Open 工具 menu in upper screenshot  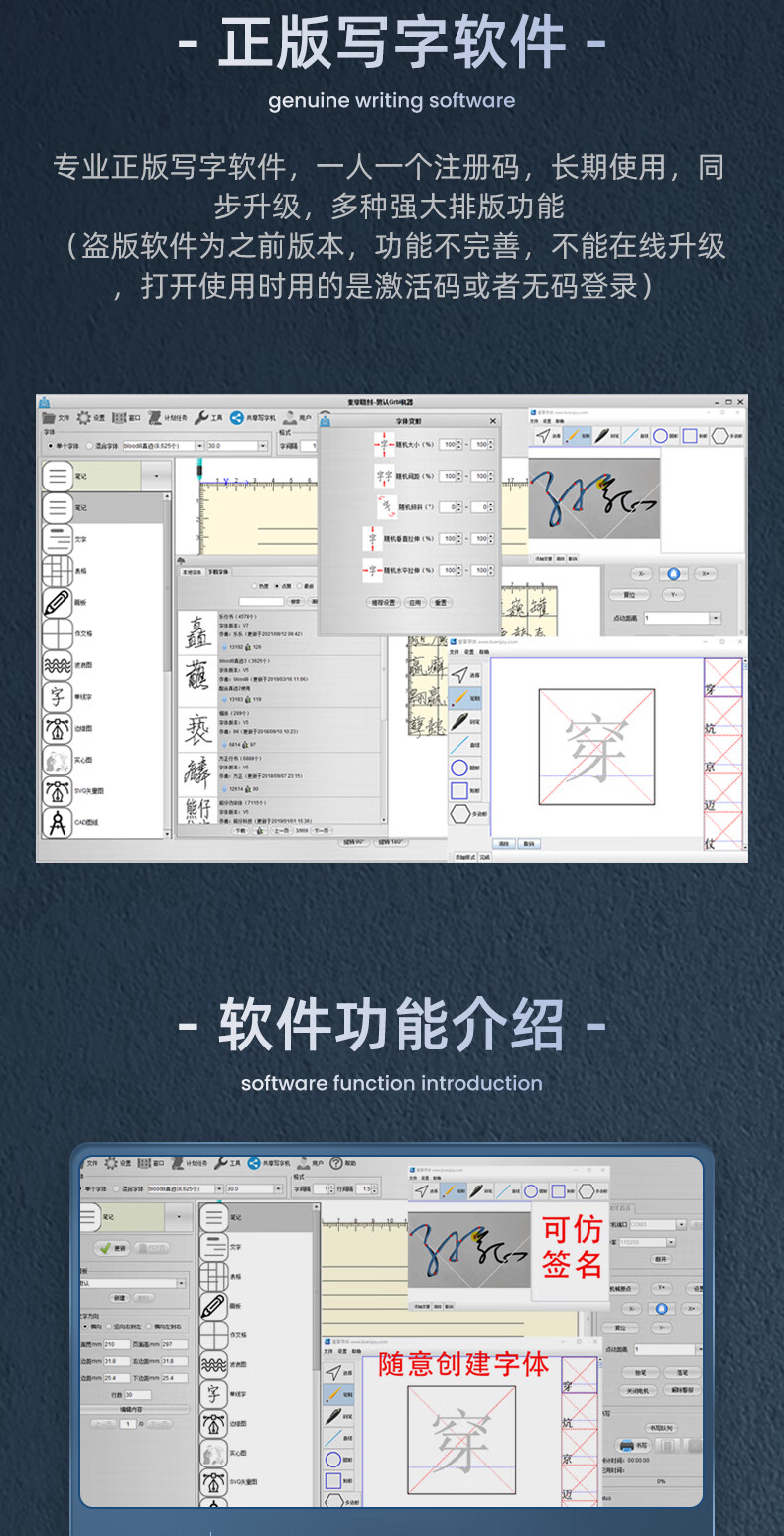[x=208, y=417]
